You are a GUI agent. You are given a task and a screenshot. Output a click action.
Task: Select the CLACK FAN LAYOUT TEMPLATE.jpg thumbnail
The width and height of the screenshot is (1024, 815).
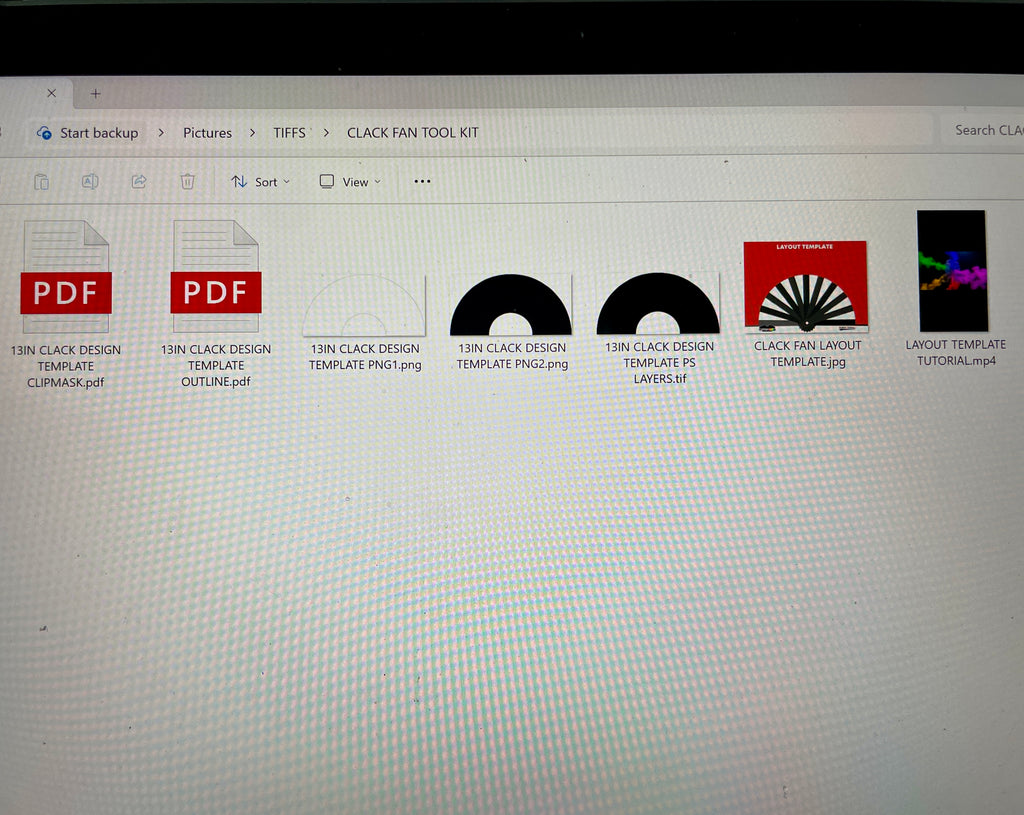point(806,285)
